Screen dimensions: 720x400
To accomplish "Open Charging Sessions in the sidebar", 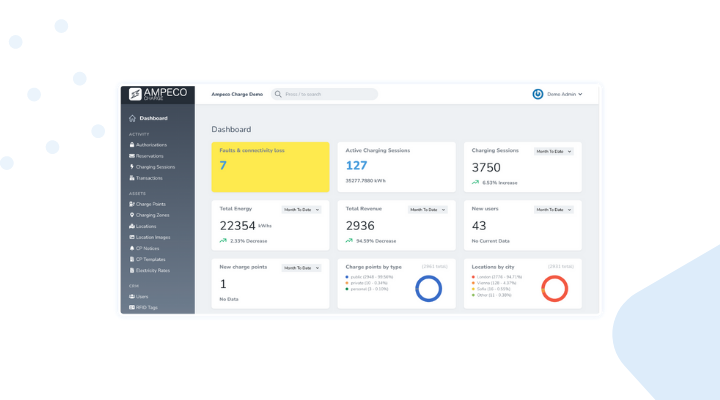I will click(x=155, y=167).
